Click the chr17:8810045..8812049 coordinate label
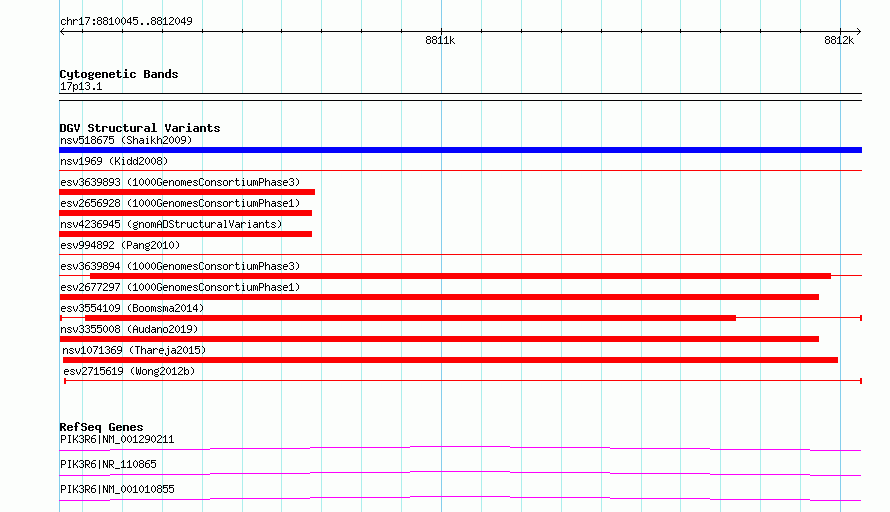Viewport: 890px width, 512px height. 126,21
